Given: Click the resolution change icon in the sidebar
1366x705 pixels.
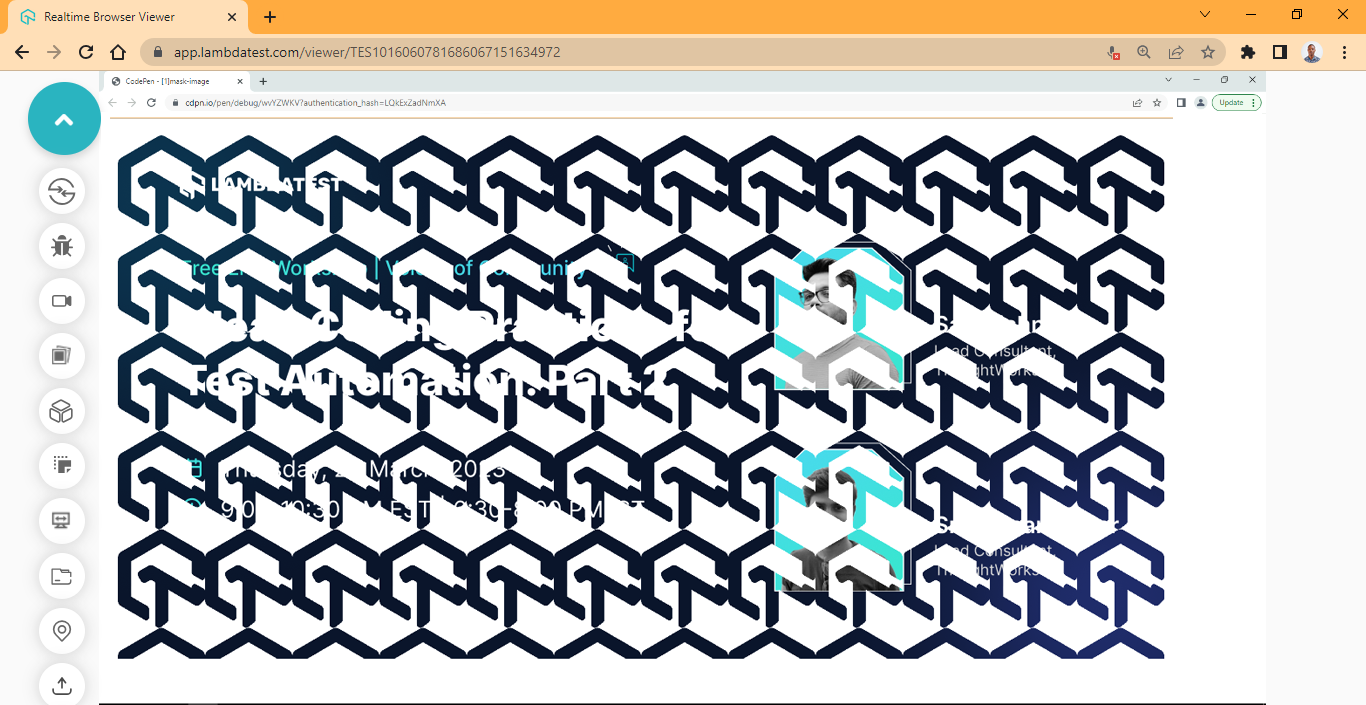Looking at the screenshot, I should click(x=62, y=465).
